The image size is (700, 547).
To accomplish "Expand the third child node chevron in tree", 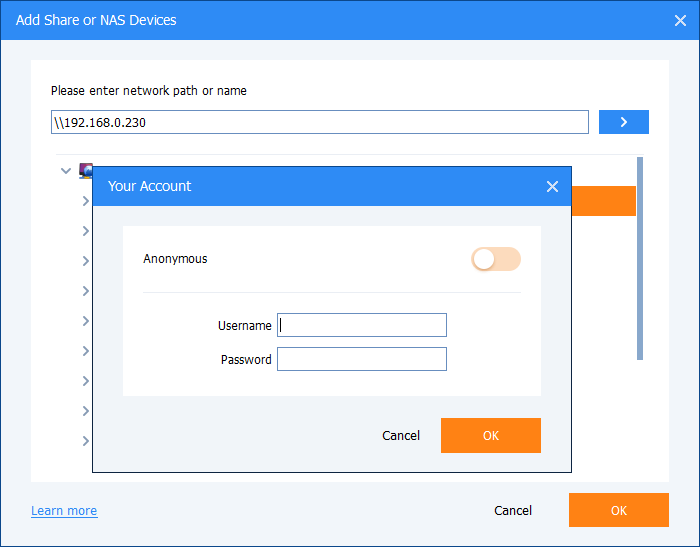I will 85,261.
